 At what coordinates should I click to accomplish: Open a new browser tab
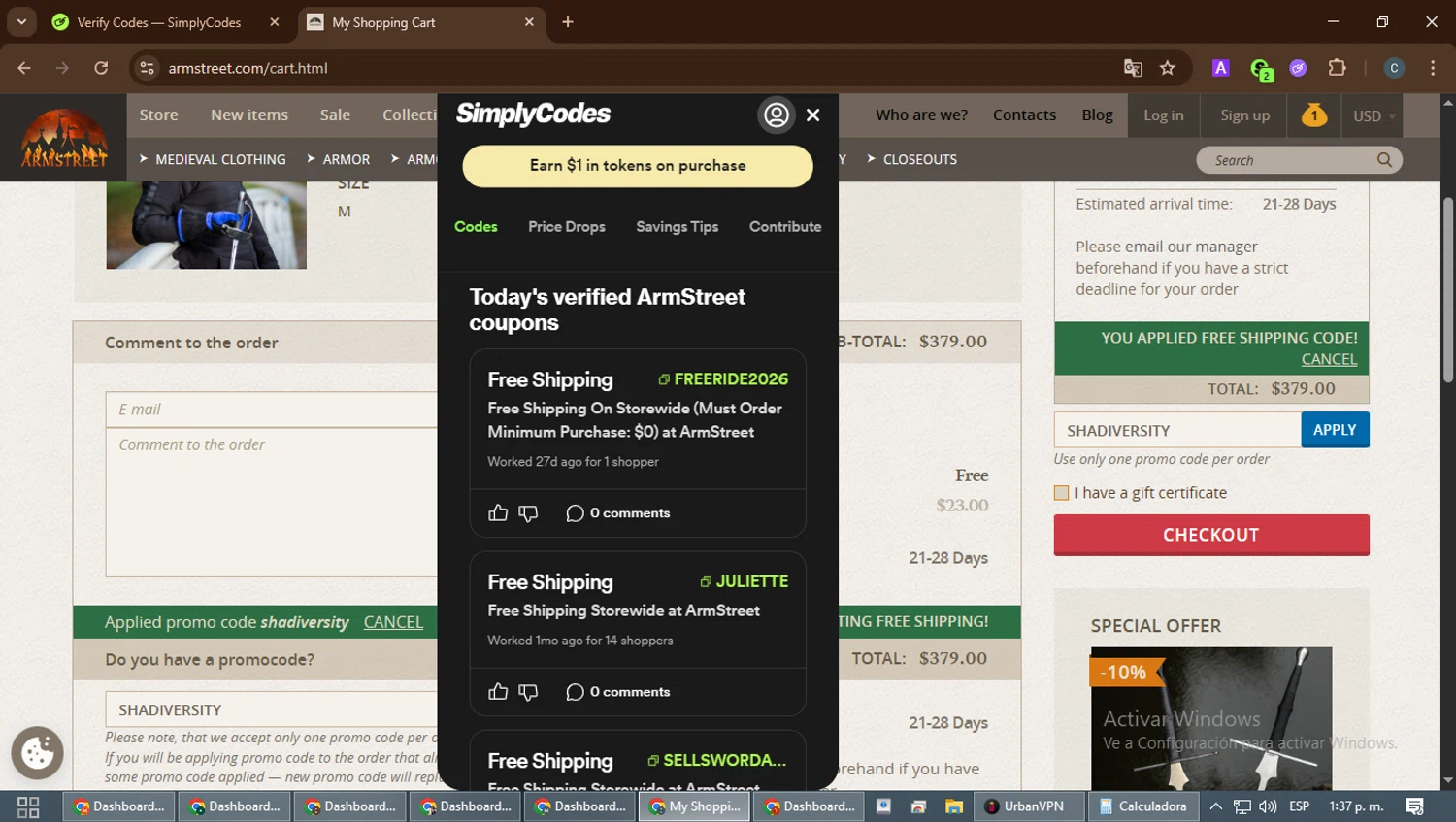pyautogui.click(x=568, y=22)
